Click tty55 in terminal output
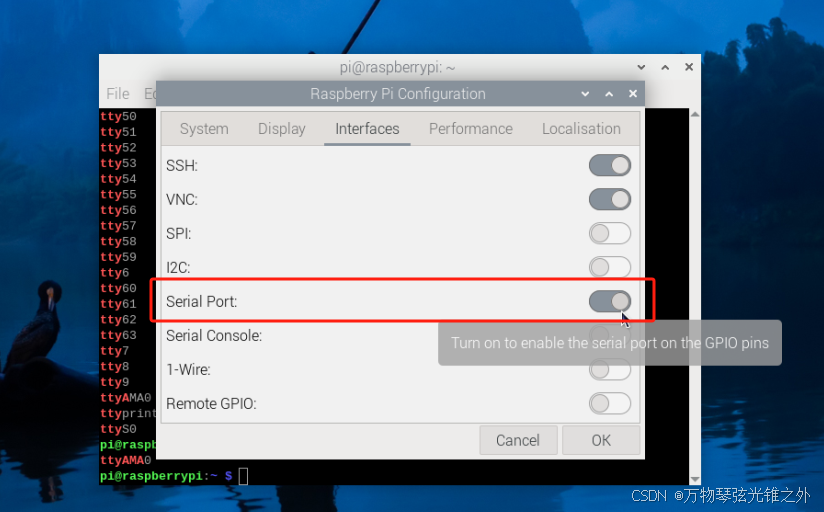 (x=118, y=194)
